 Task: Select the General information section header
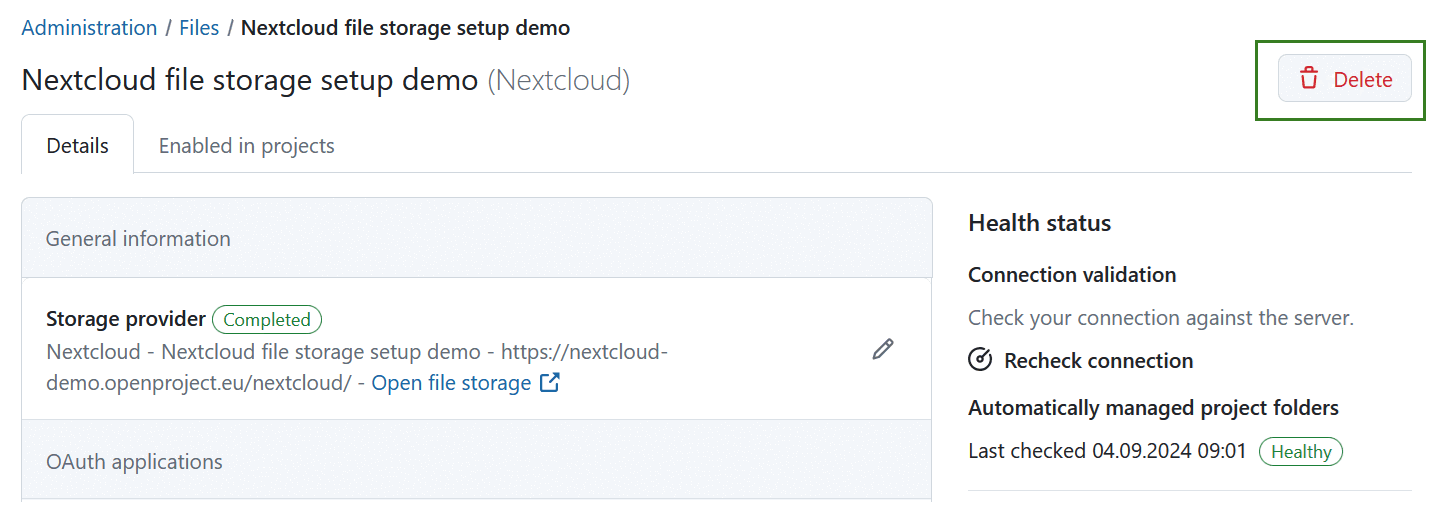(138, 239)
